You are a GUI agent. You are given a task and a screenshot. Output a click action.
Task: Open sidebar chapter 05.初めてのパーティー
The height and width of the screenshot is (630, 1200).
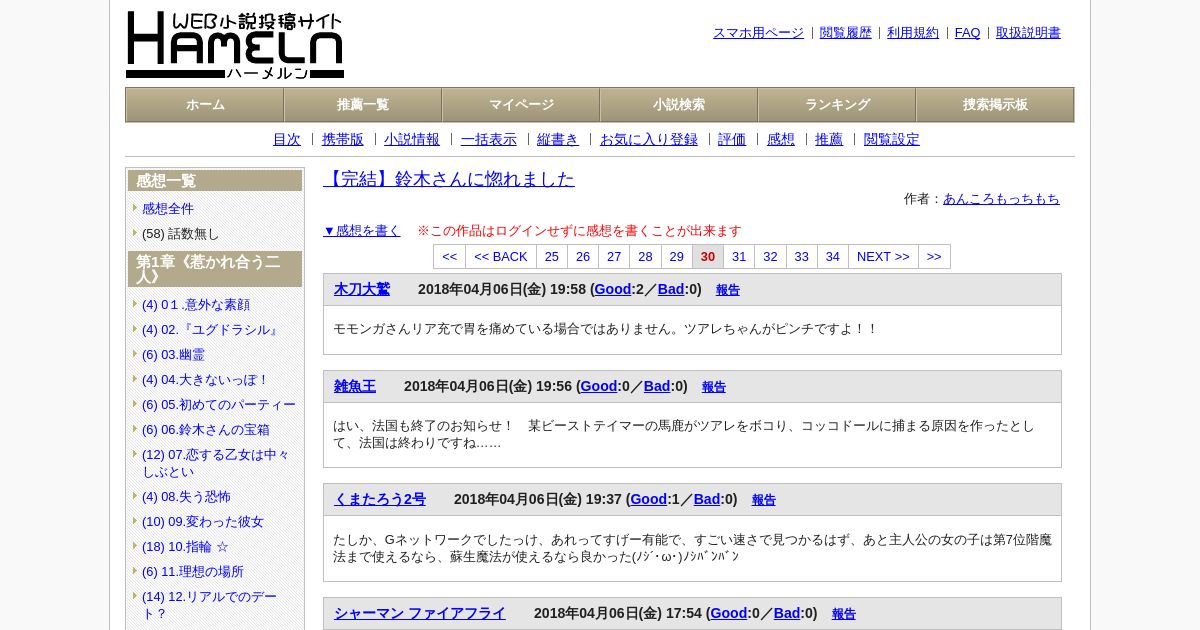tap(219, 405)
